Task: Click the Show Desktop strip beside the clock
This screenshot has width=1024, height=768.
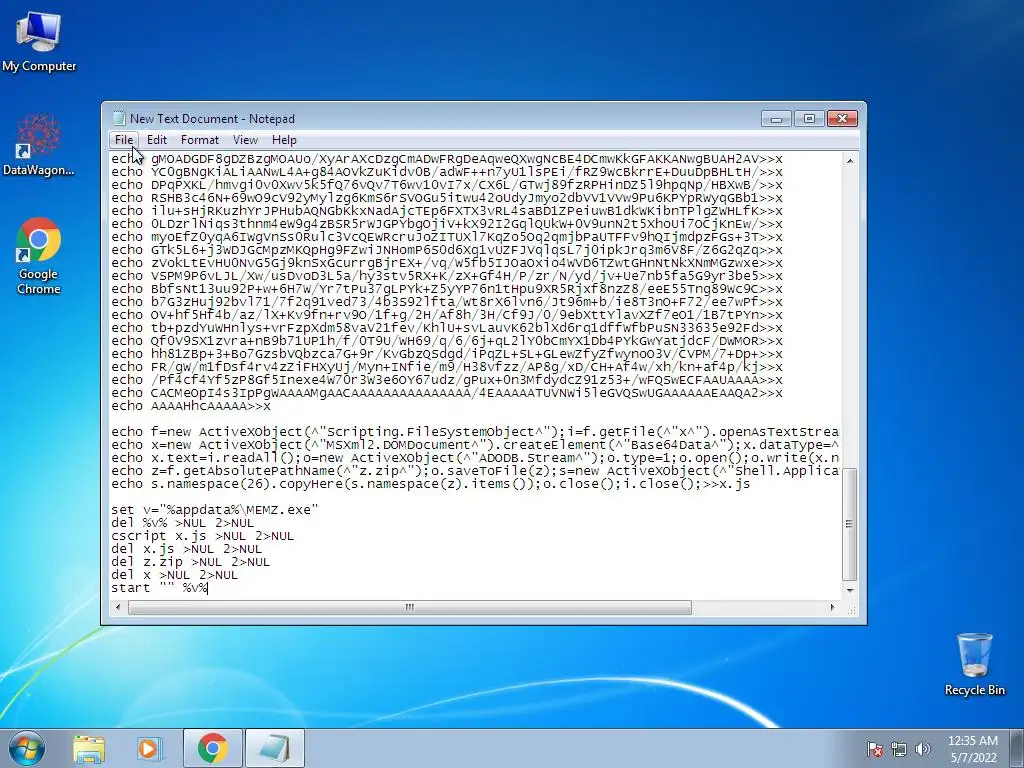Action: pos(1018,748)
